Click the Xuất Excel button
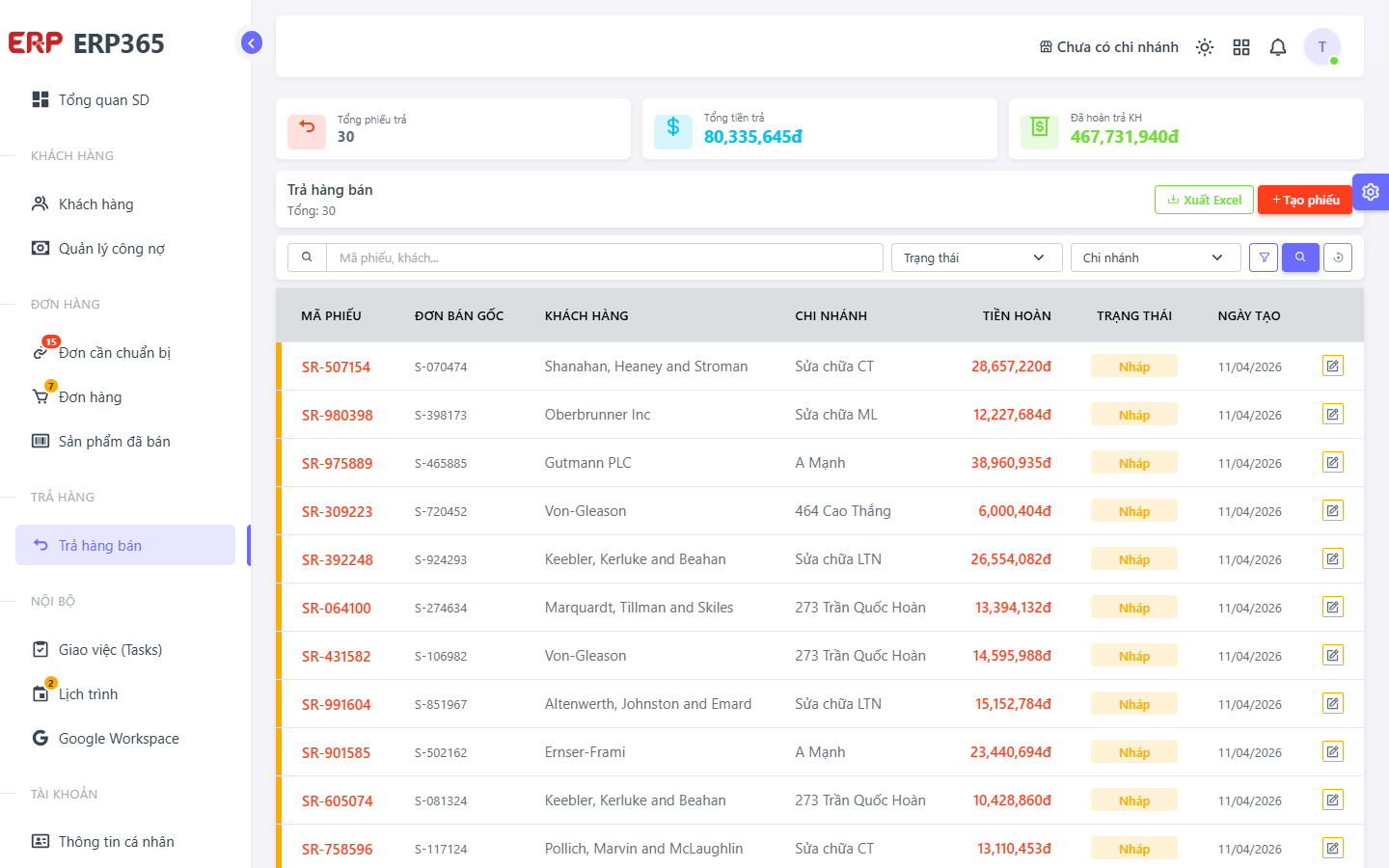Image resolution: width=1389 pixels, height=868 pixels. [1204, 200]
